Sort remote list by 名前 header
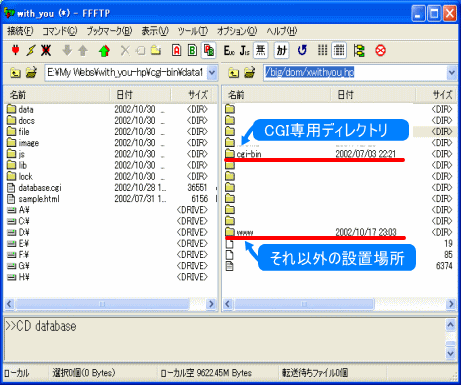The height and width of the screenshot is (385, 461). (x=276, y=95)
